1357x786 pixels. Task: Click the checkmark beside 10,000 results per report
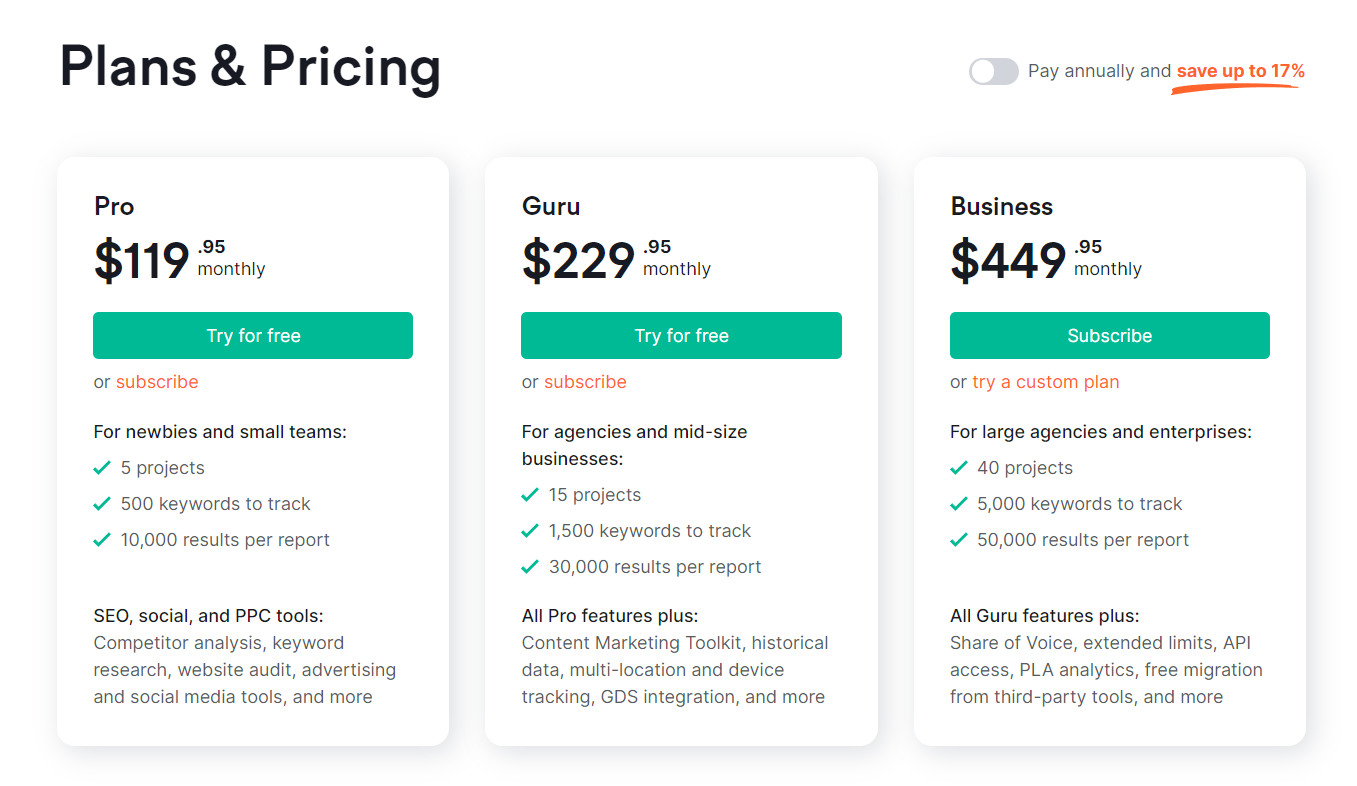coord(102,540)
